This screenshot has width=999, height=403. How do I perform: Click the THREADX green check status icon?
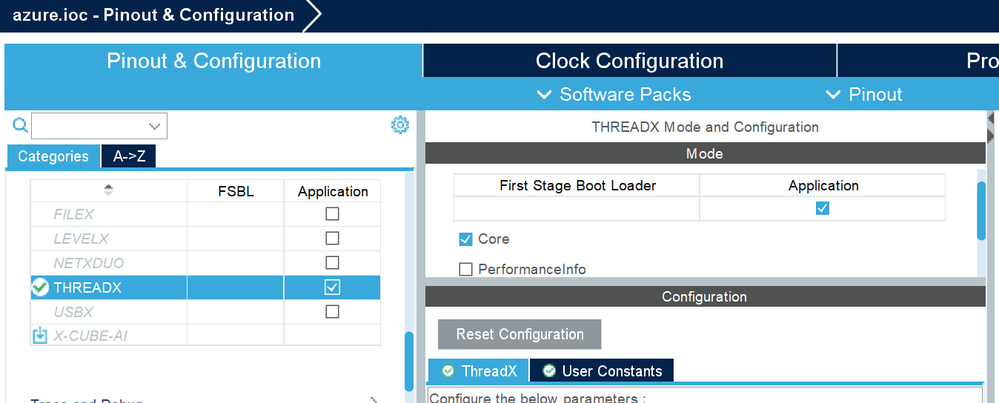(x=40, y=288)
